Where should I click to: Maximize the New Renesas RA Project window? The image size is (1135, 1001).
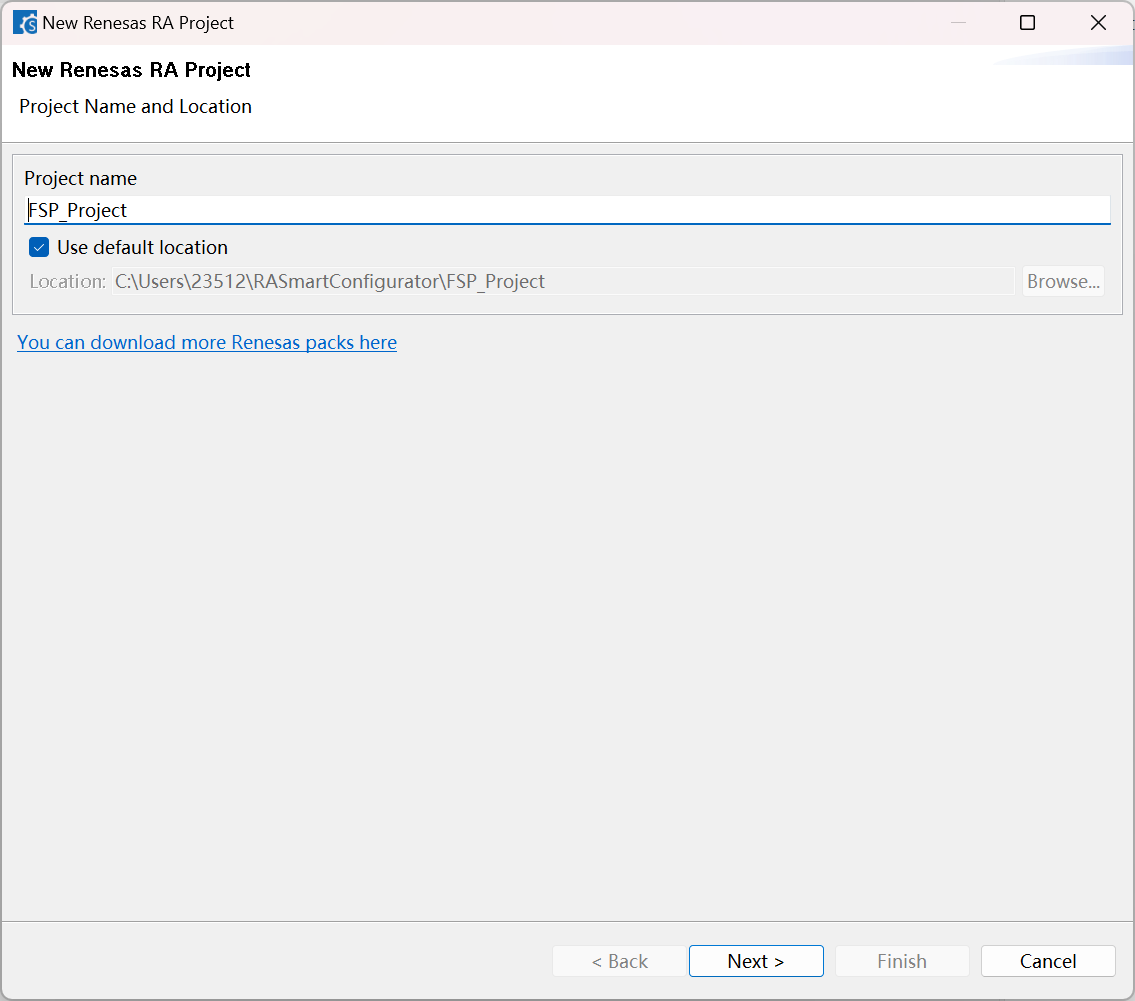1027,22
